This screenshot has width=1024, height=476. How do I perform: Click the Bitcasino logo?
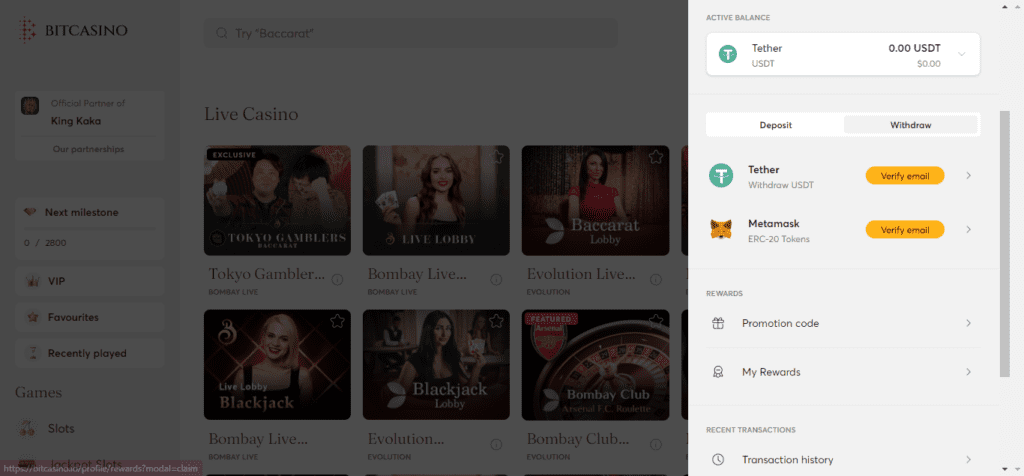pyautogui.click(x=72, y=30)
